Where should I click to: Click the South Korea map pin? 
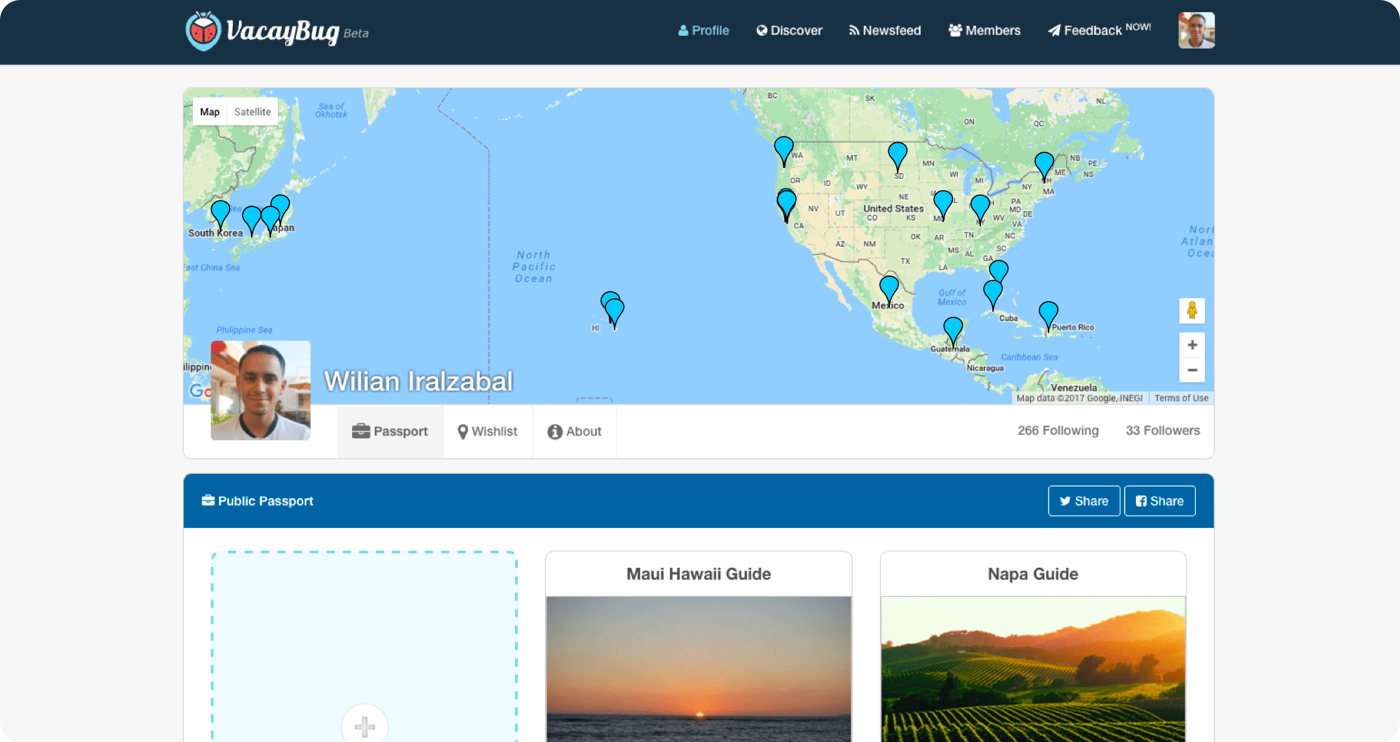pos(220,215)
